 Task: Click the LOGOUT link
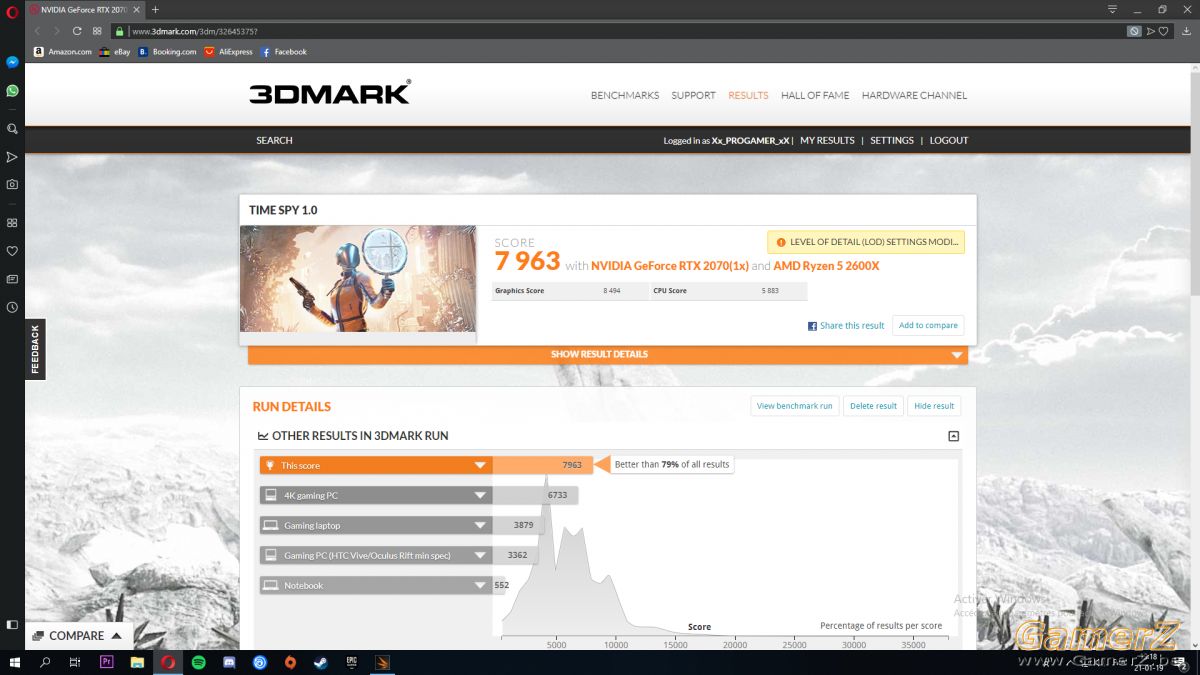tap(949, 141)
